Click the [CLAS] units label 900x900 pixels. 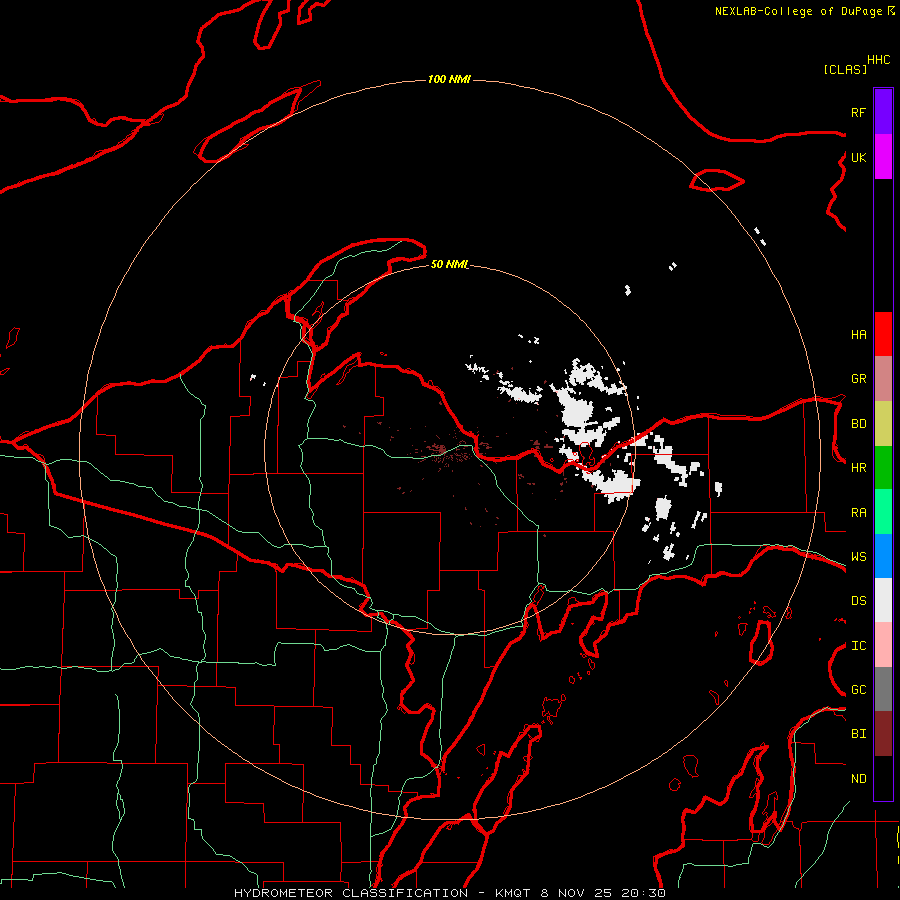pyautogui.click(x=845, y=69)
